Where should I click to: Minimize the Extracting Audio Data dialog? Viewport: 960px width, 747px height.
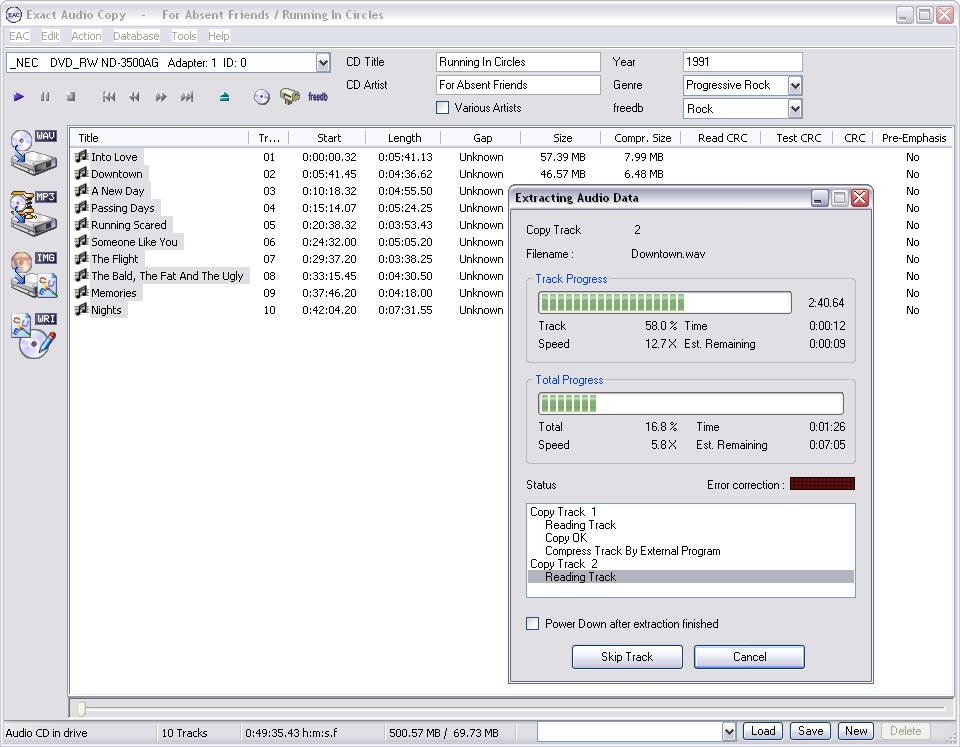[x=819, y=198]
